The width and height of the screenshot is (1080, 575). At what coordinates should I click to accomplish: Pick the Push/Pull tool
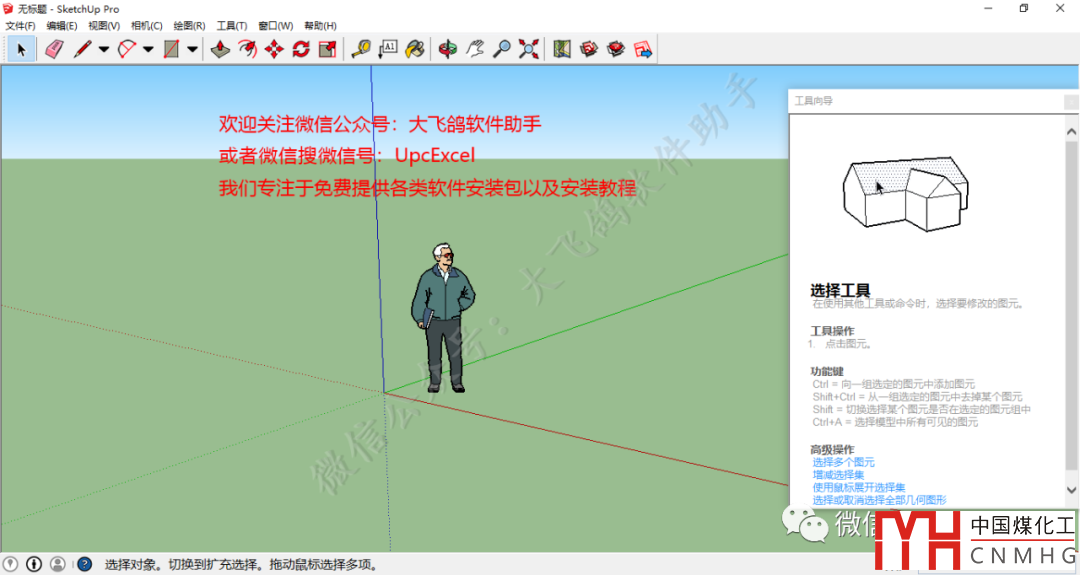coord(221,49)
